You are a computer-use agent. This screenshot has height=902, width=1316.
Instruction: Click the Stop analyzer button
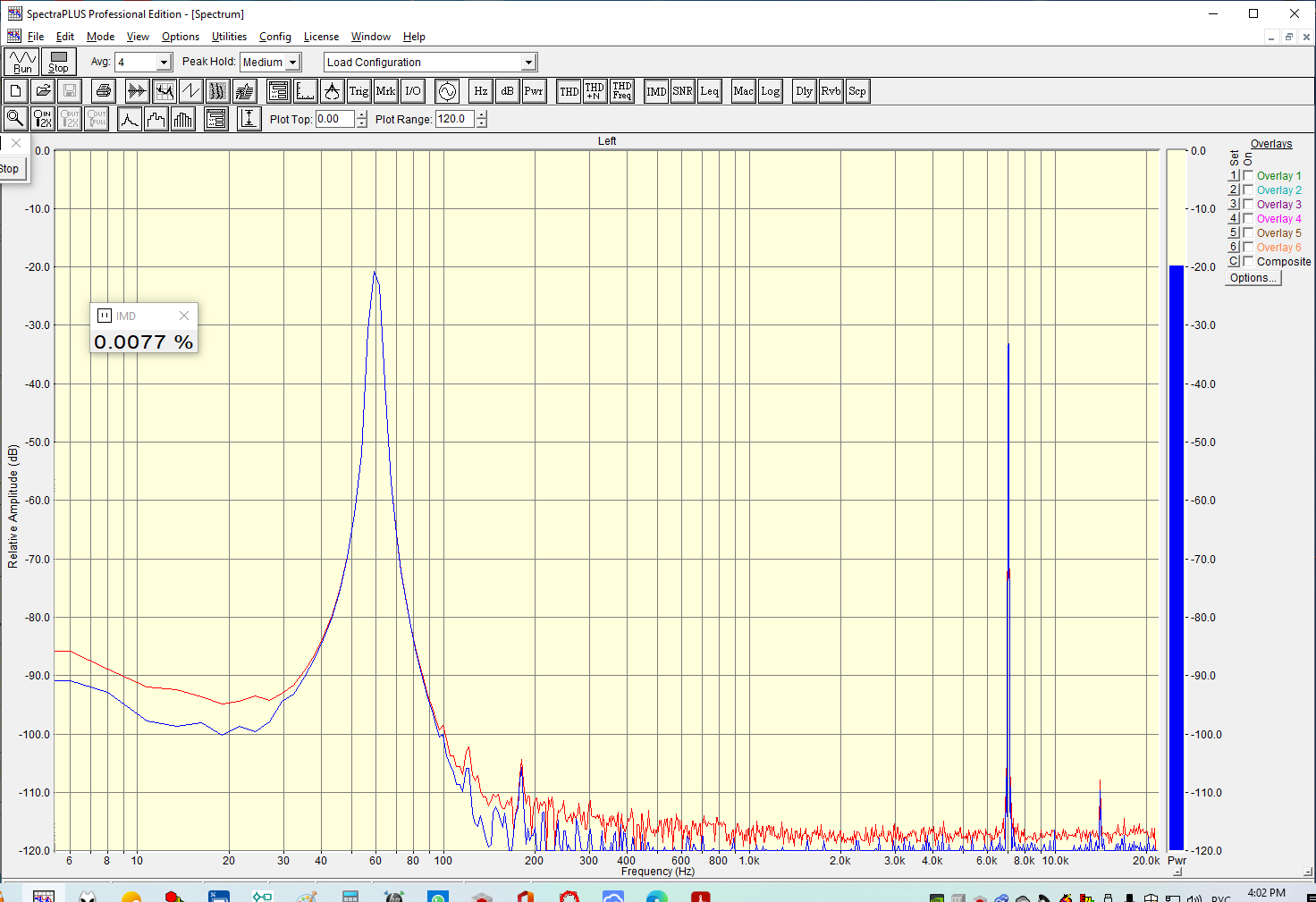click(x=58, y=62)
